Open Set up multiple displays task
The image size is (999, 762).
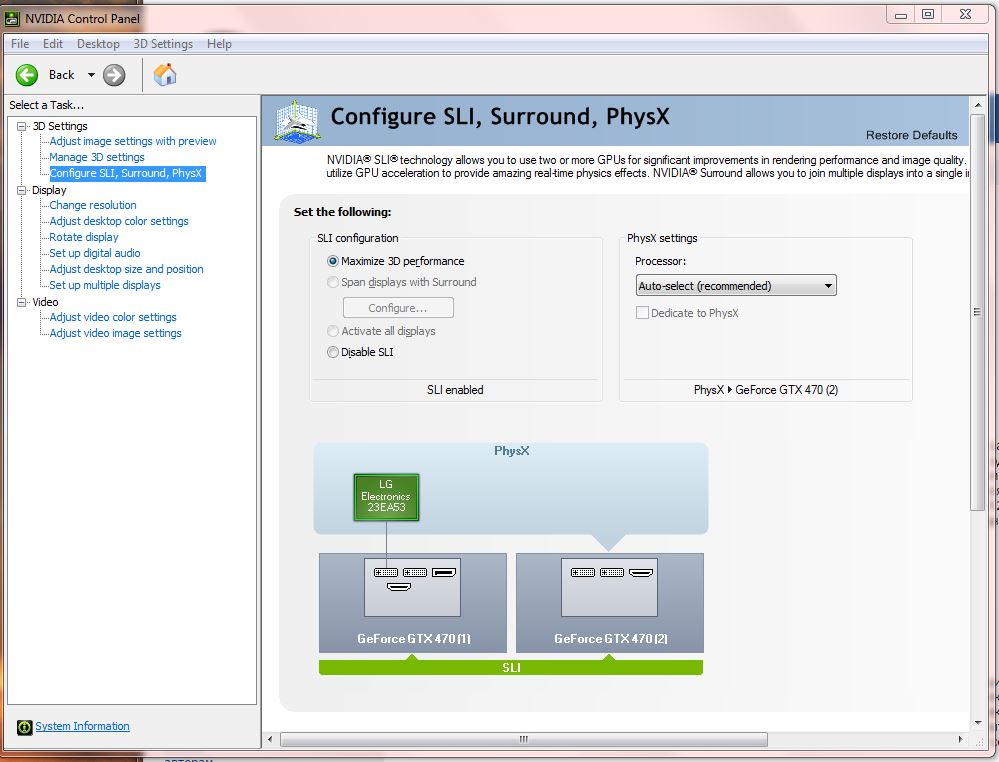[105, 285]
